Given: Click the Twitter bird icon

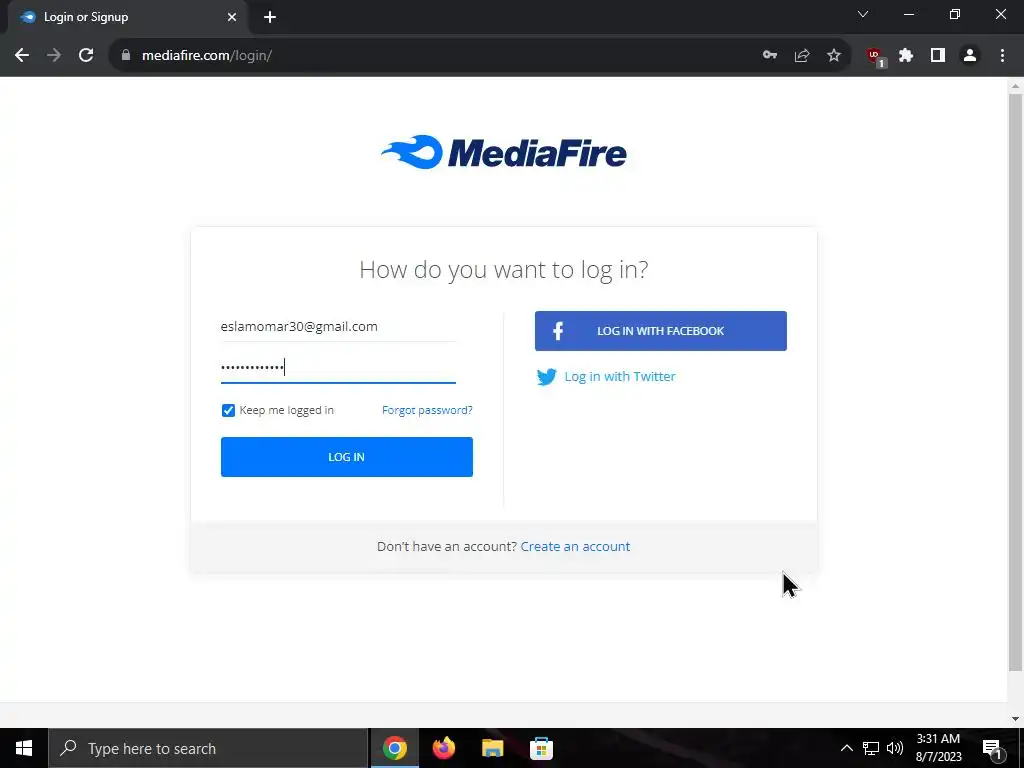Looking at the screenshot, I should (x=547, y=377).
